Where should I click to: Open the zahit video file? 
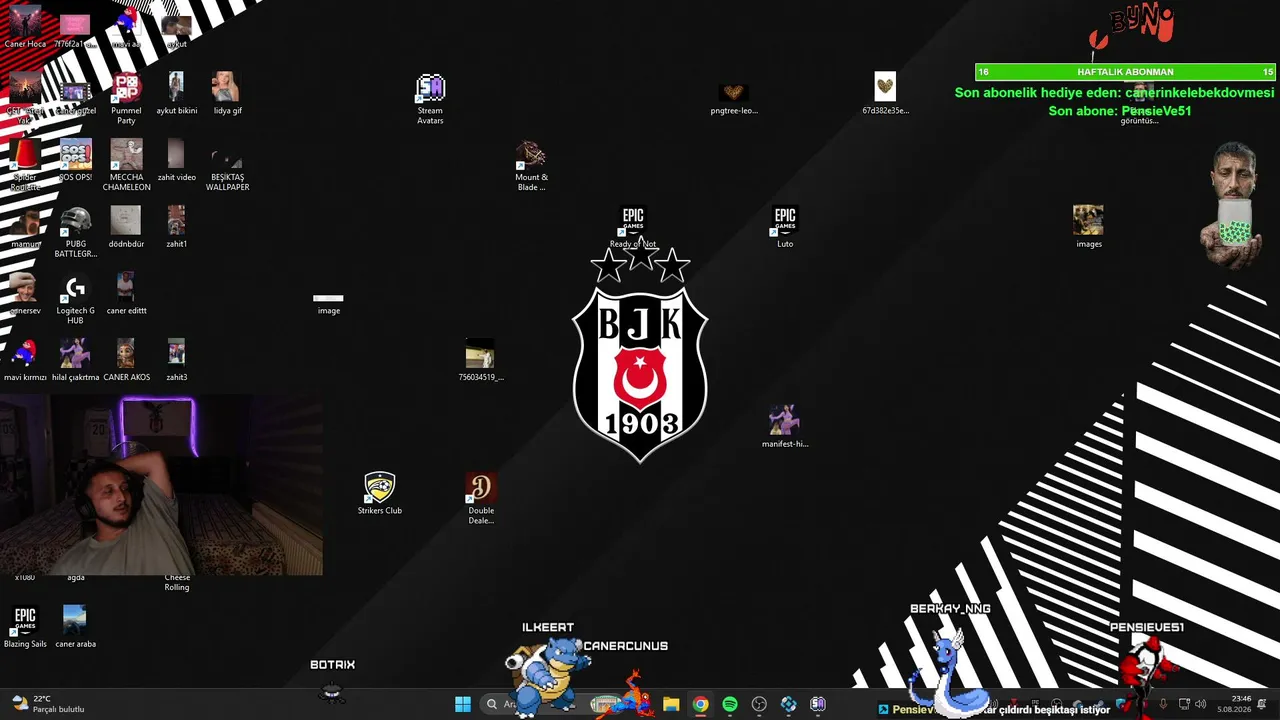pos(176,161)
